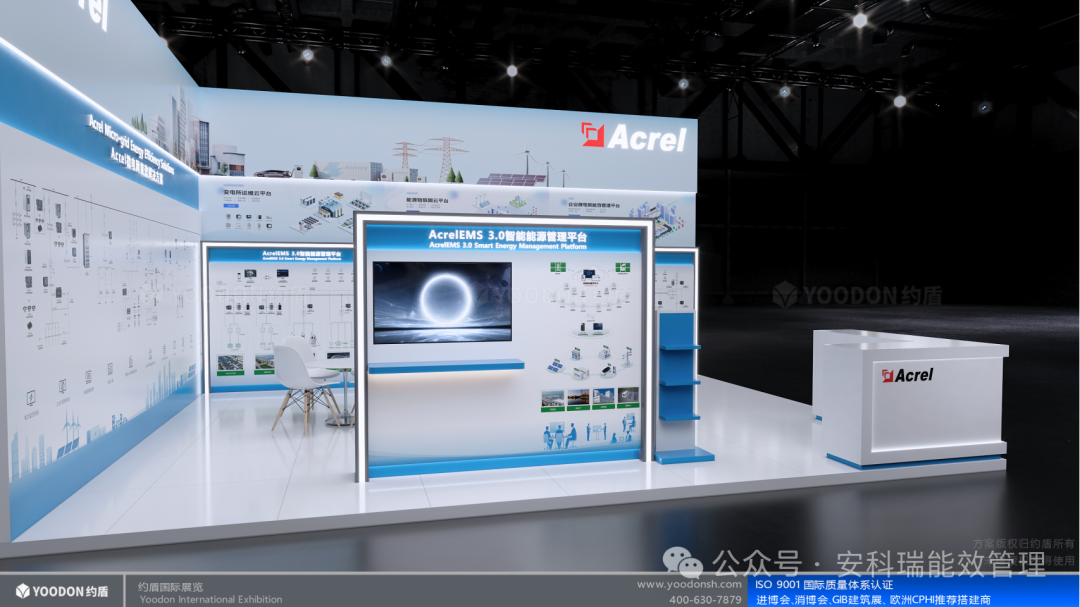Screen dimensions: 1080x607
Task: Click the blue display shelf beside the front panel
Action: [x=682, y=387]
